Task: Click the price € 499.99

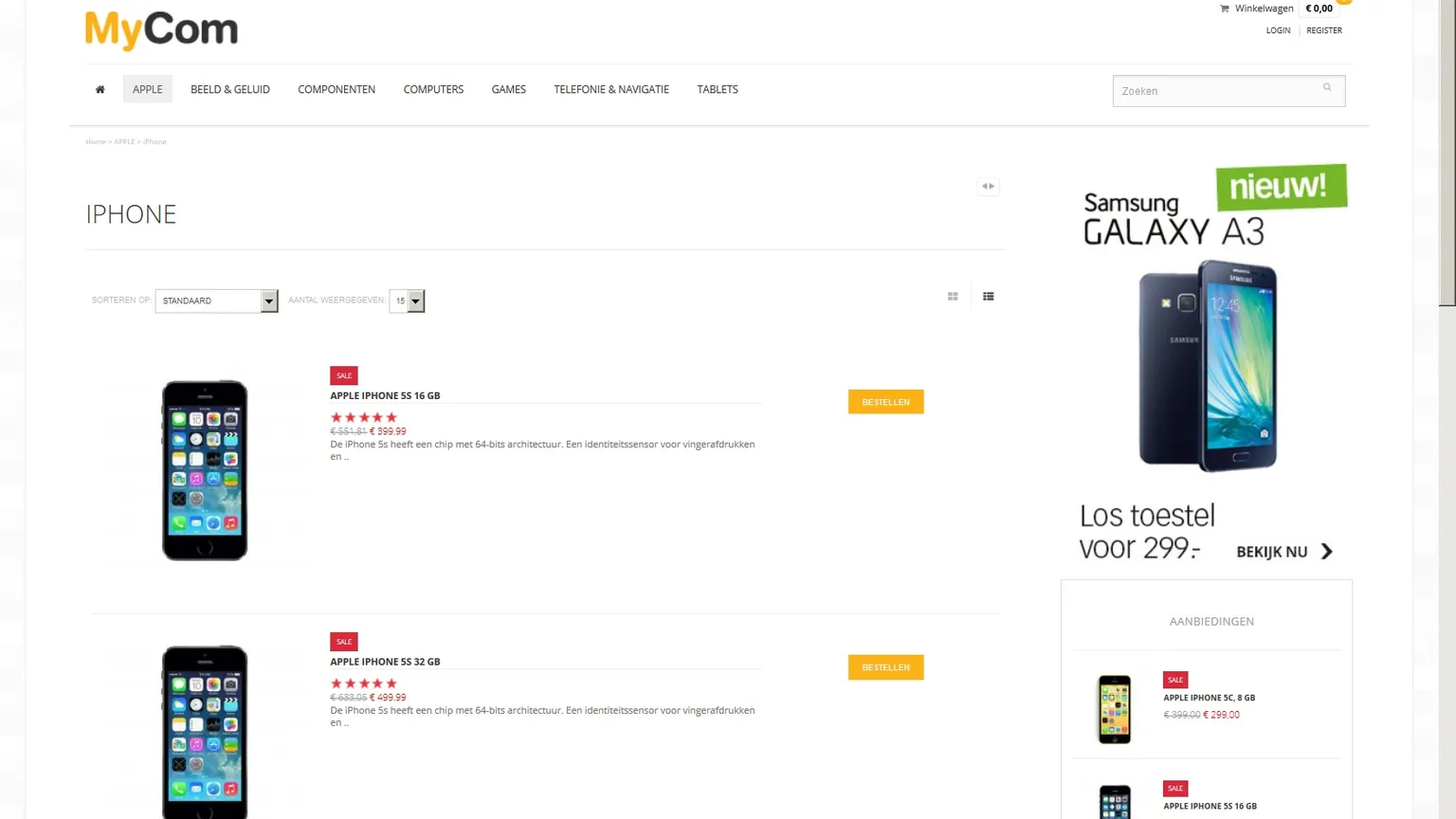Action: tap(388, 698)
